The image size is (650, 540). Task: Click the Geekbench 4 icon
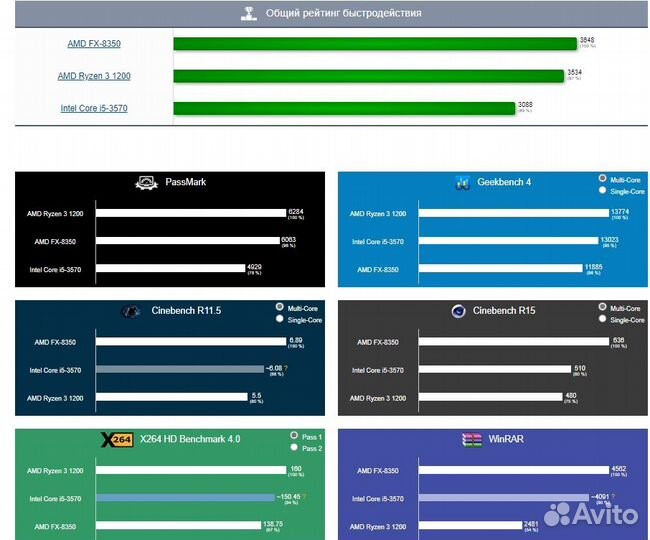pyautogui.click(x=463, y=182)
